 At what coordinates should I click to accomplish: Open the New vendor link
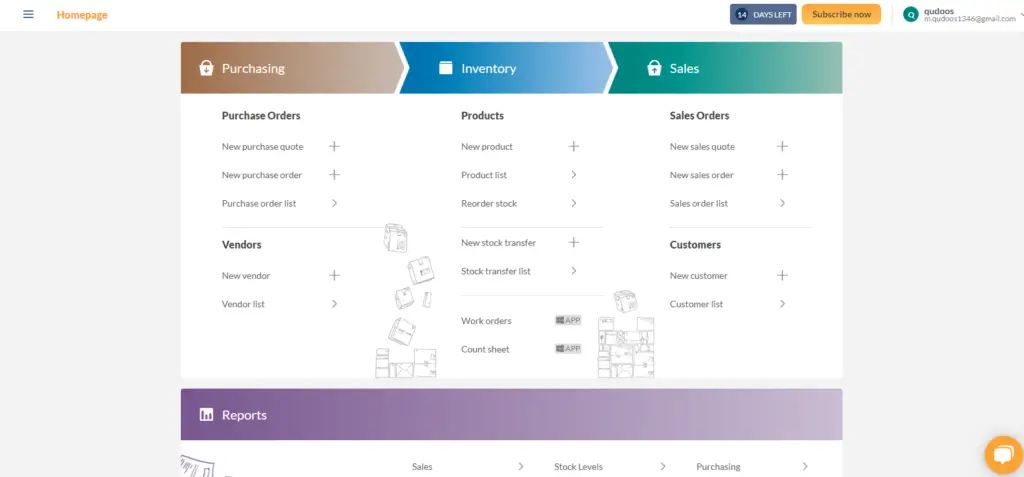click(246, 276)
